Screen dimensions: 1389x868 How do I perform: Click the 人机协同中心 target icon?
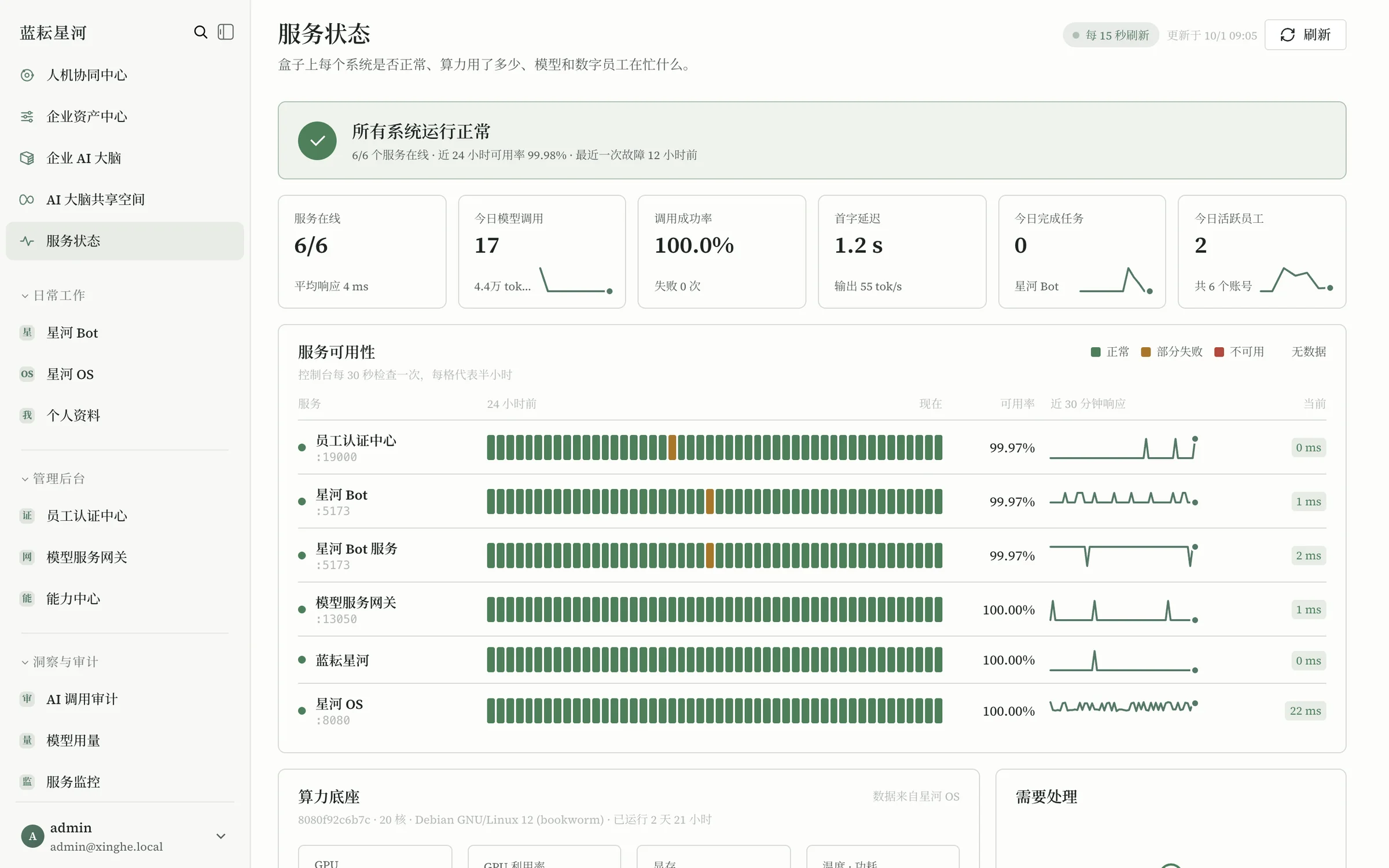(x=27, y=75)
